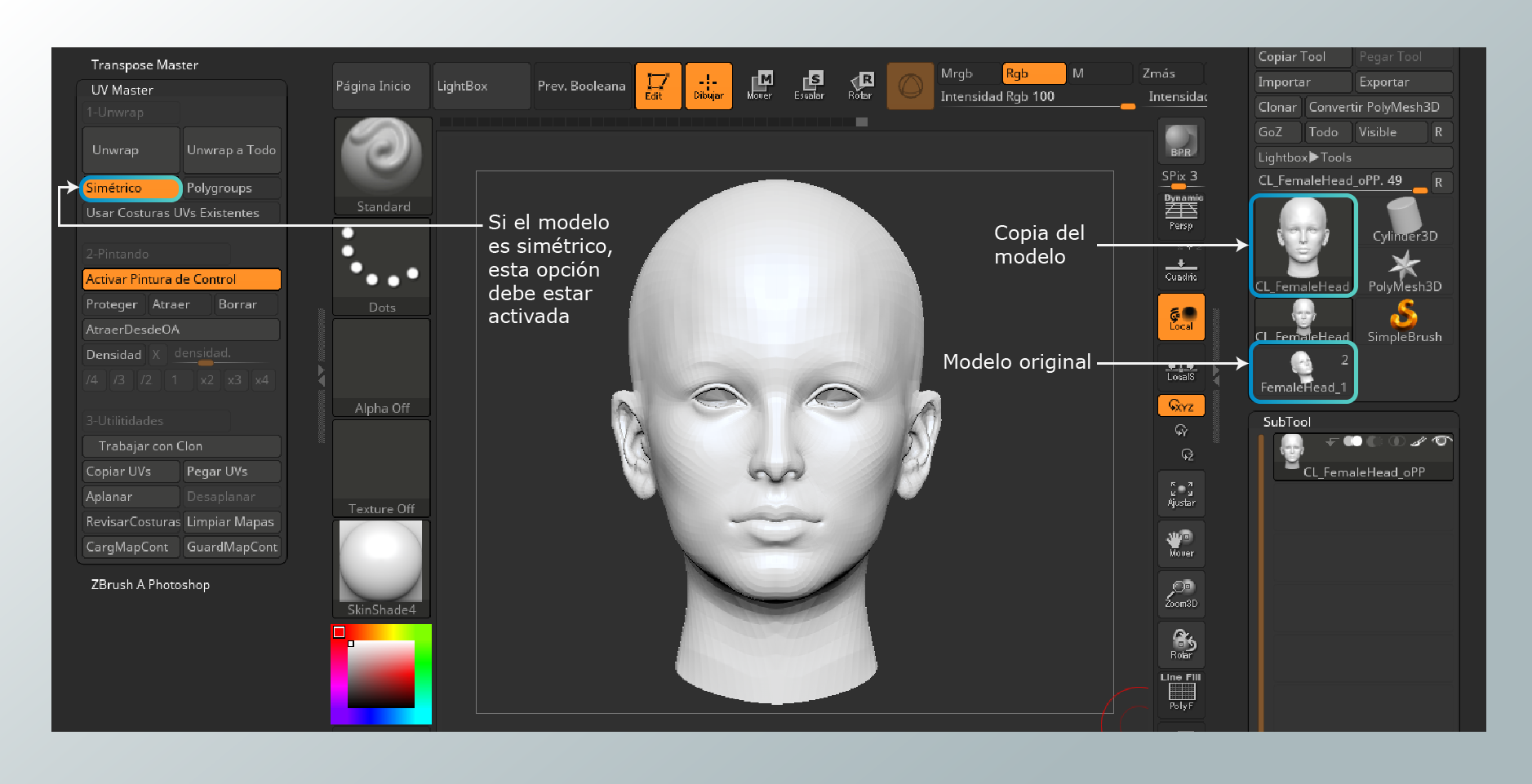Expand the Transpose Master section

click(144, 65)
